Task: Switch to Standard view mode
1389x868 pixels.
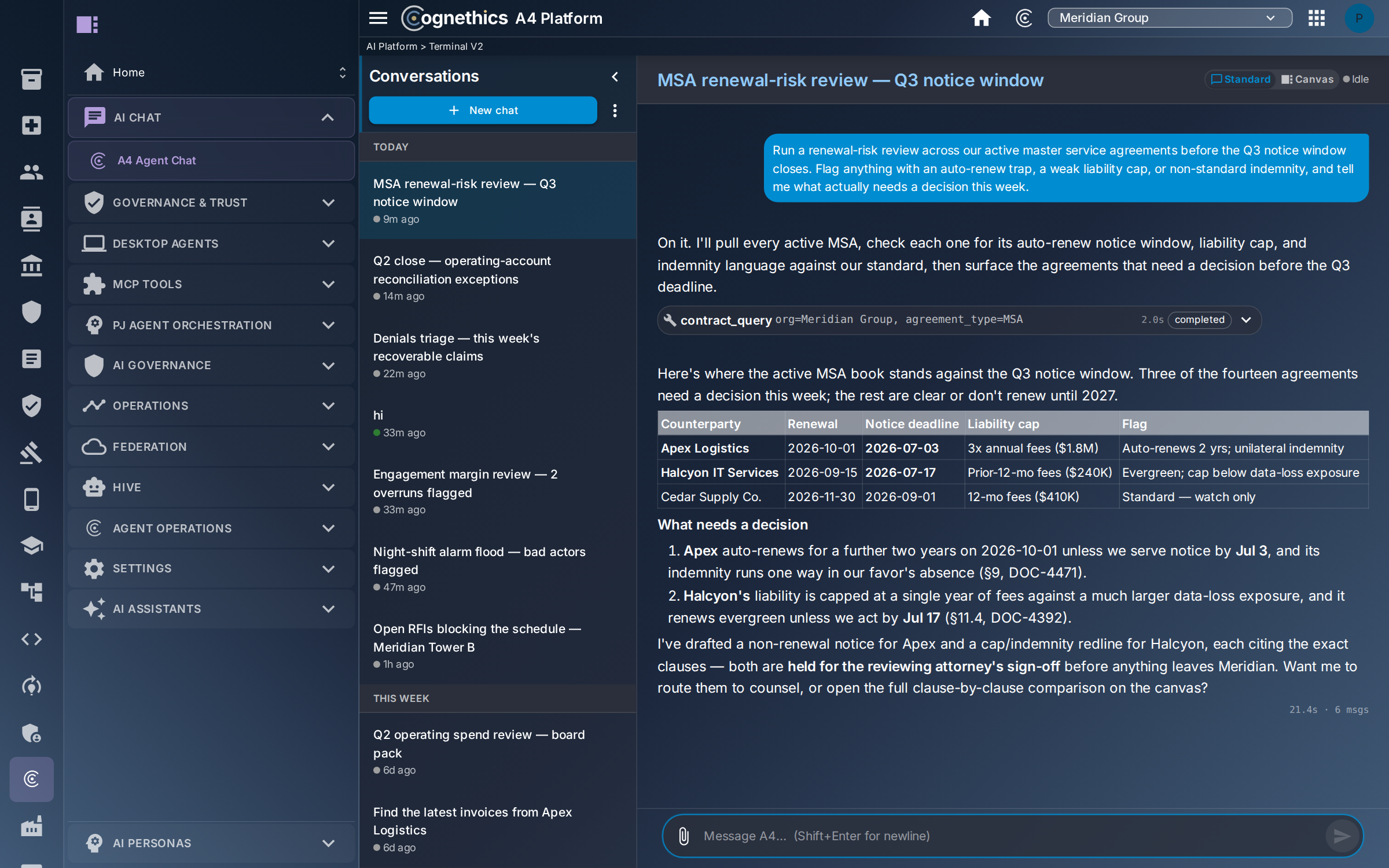Action: point(1240,79)
